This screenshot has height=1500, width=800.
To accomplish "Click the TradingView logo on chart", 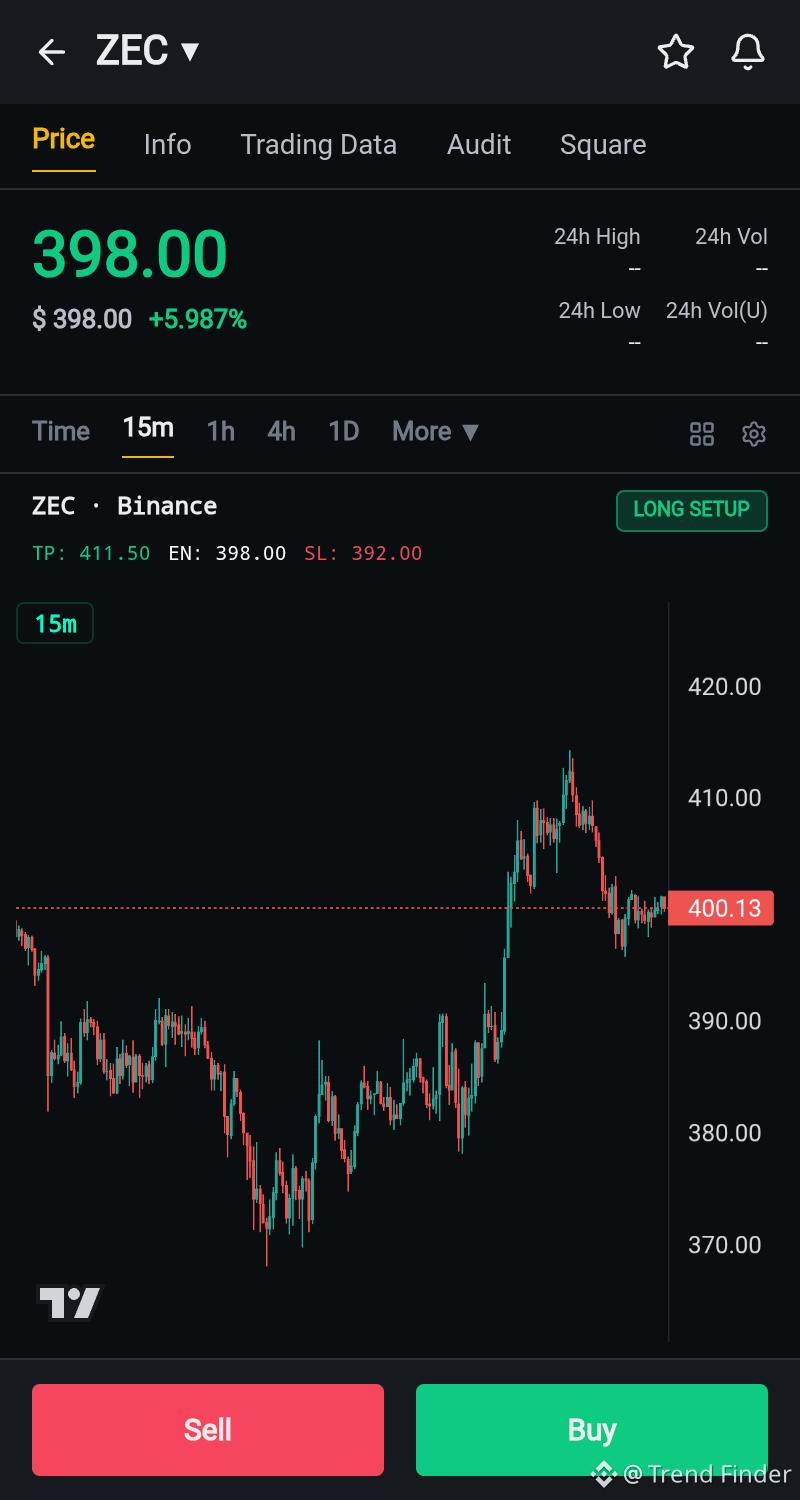I will (70, 1302).
